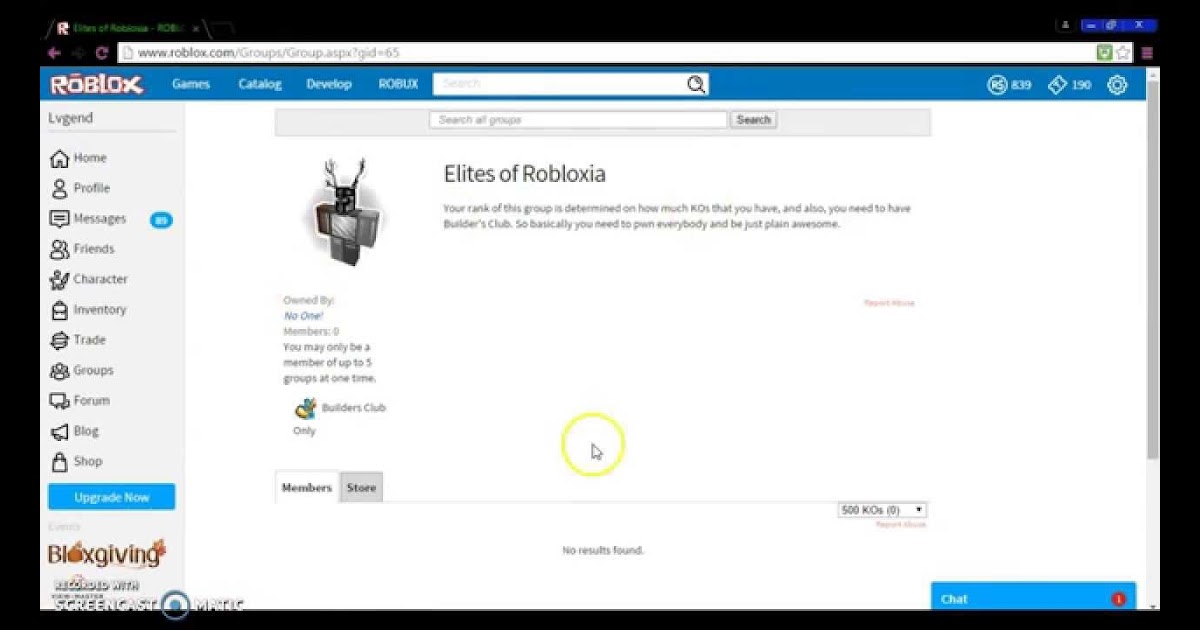Image resolution: width=1200 pixels, height=630 pixels.
Task: Click the ROBLOX logo
Action: click(x=97, y=85)
